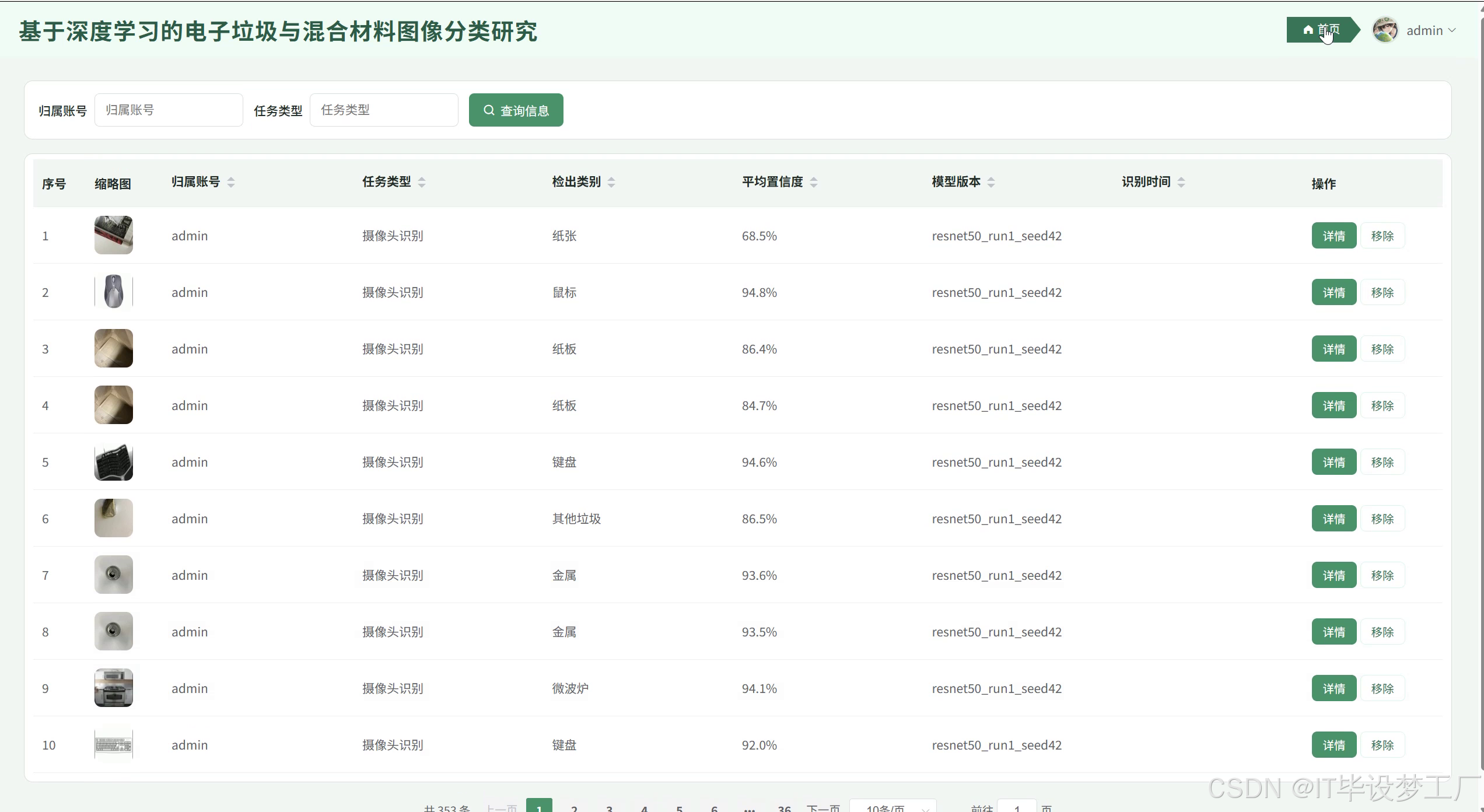Screen dimensions: 1484x812
Task: Go to pagination page 36
Action: coord(785,807)
